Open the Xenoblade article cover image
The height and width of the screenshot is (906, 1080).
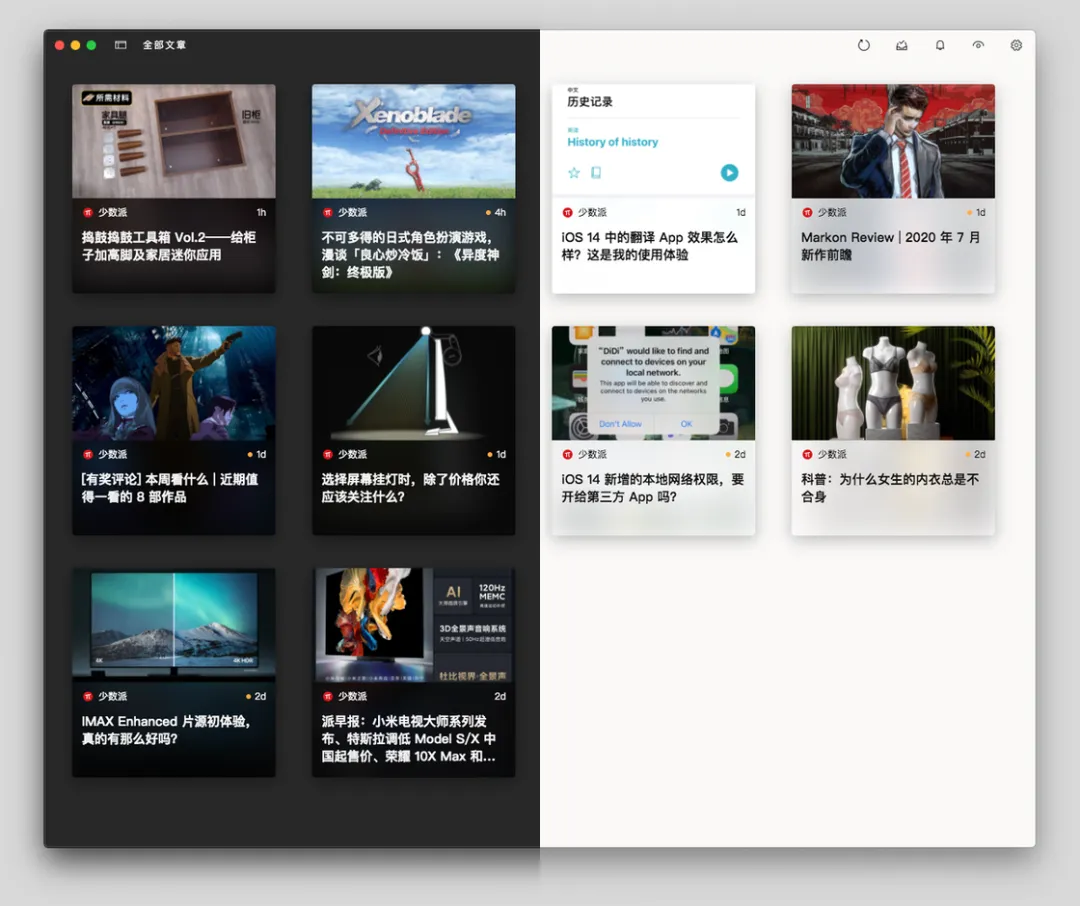[413, 141]
